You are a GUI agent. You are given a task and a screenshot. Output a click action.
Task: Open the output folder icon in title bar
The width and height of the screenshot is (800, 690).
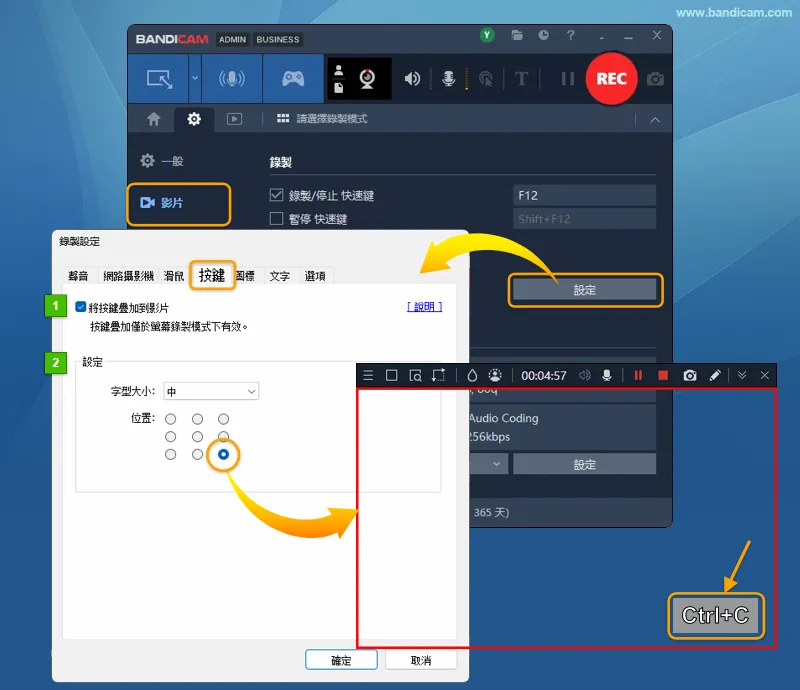(x=517, y=35)
